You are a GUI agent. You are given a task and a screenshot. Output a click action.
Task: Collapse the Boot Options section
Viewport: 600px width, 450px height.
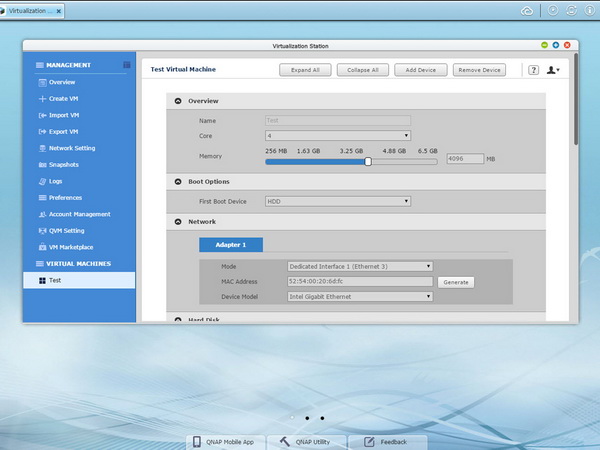click(x=178, y=182)
